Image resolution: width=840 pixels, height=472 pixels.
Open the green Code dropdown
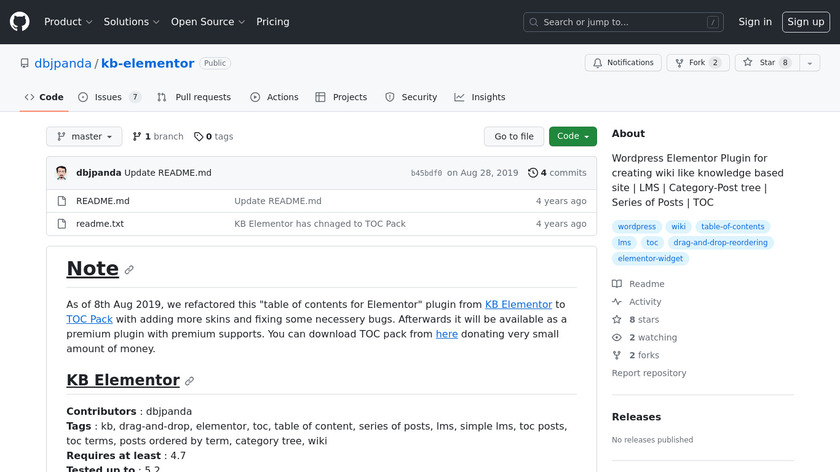point(573,137)
